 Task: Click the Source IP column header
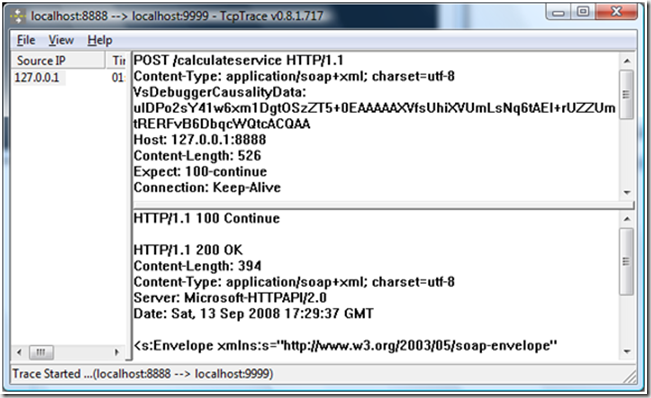tap(58, 61)
